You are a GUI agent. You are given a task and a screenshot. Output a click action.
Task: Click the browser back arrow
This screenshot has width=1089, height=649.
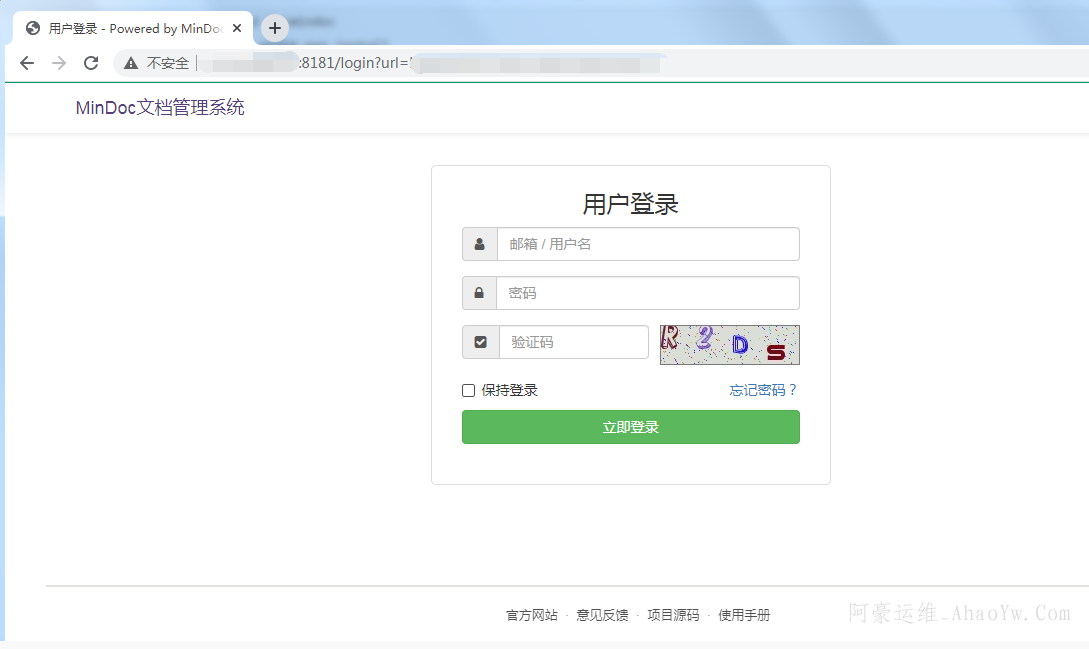tap(27, 63)
